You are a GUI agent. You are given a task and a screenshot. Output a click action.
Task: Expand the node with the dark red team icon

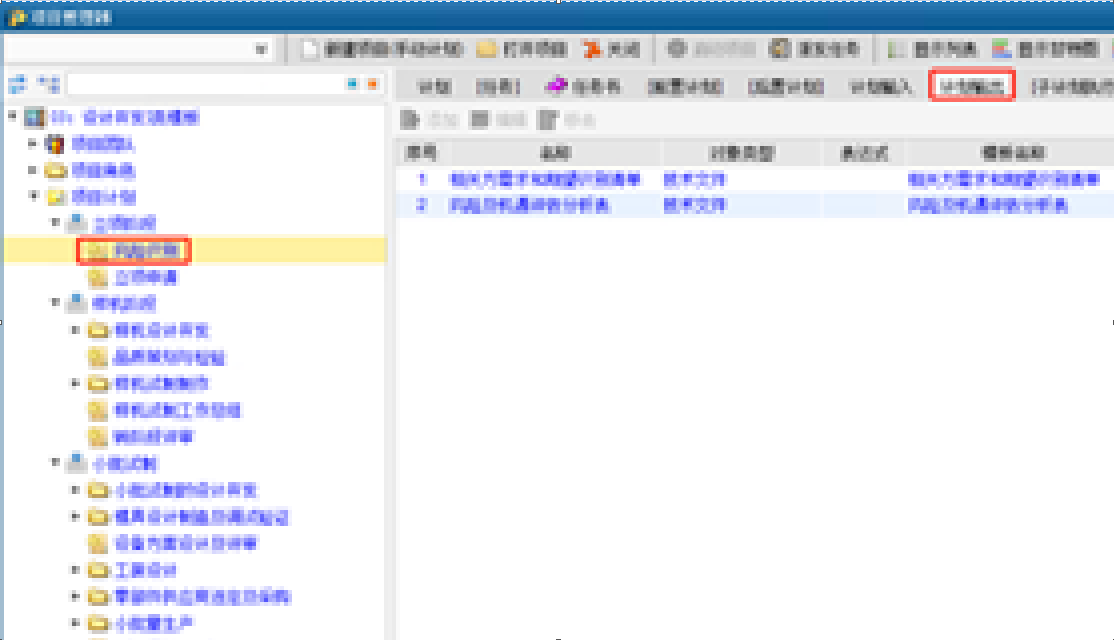[32, 143]
